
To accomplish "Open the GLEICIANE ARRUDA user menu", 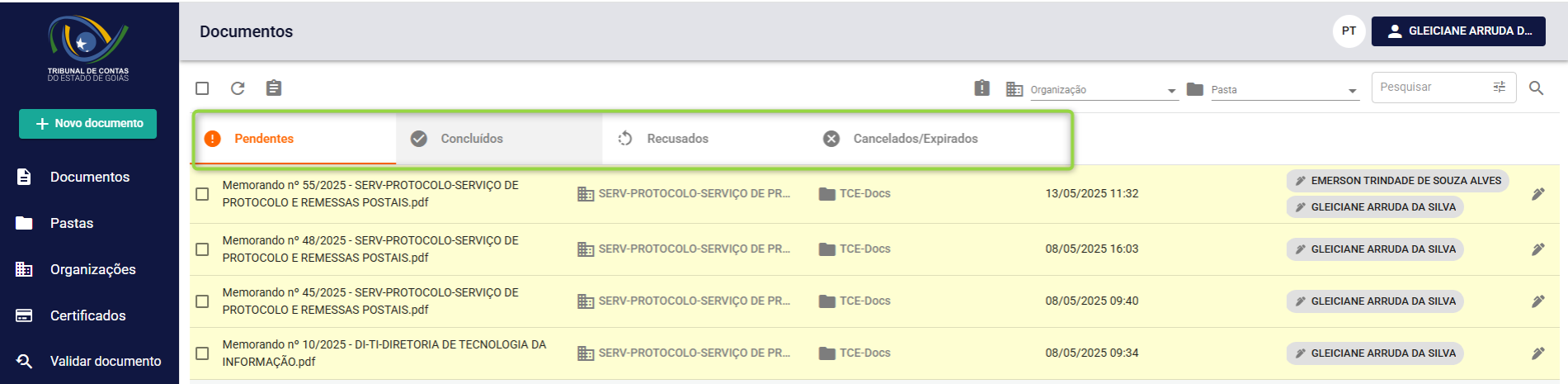I will 1458,31.
